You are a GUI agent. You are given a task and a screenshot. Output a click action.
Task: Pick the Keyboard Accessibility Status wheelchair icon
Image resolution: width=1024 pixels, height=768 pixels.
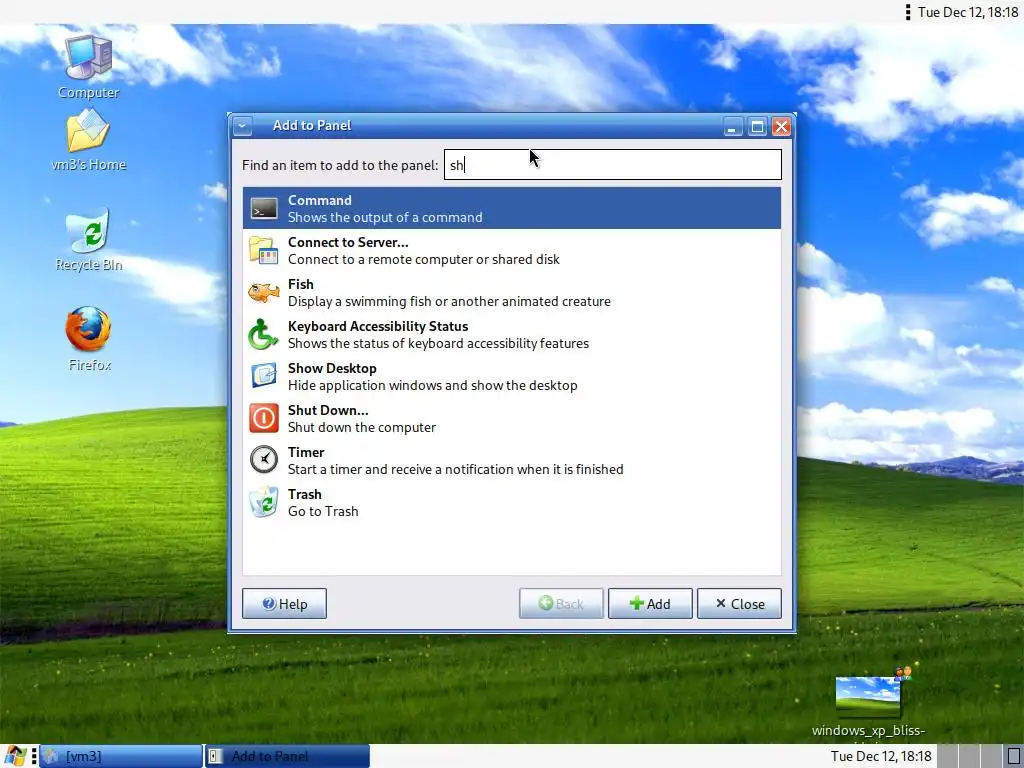click(x=263, y=334)
